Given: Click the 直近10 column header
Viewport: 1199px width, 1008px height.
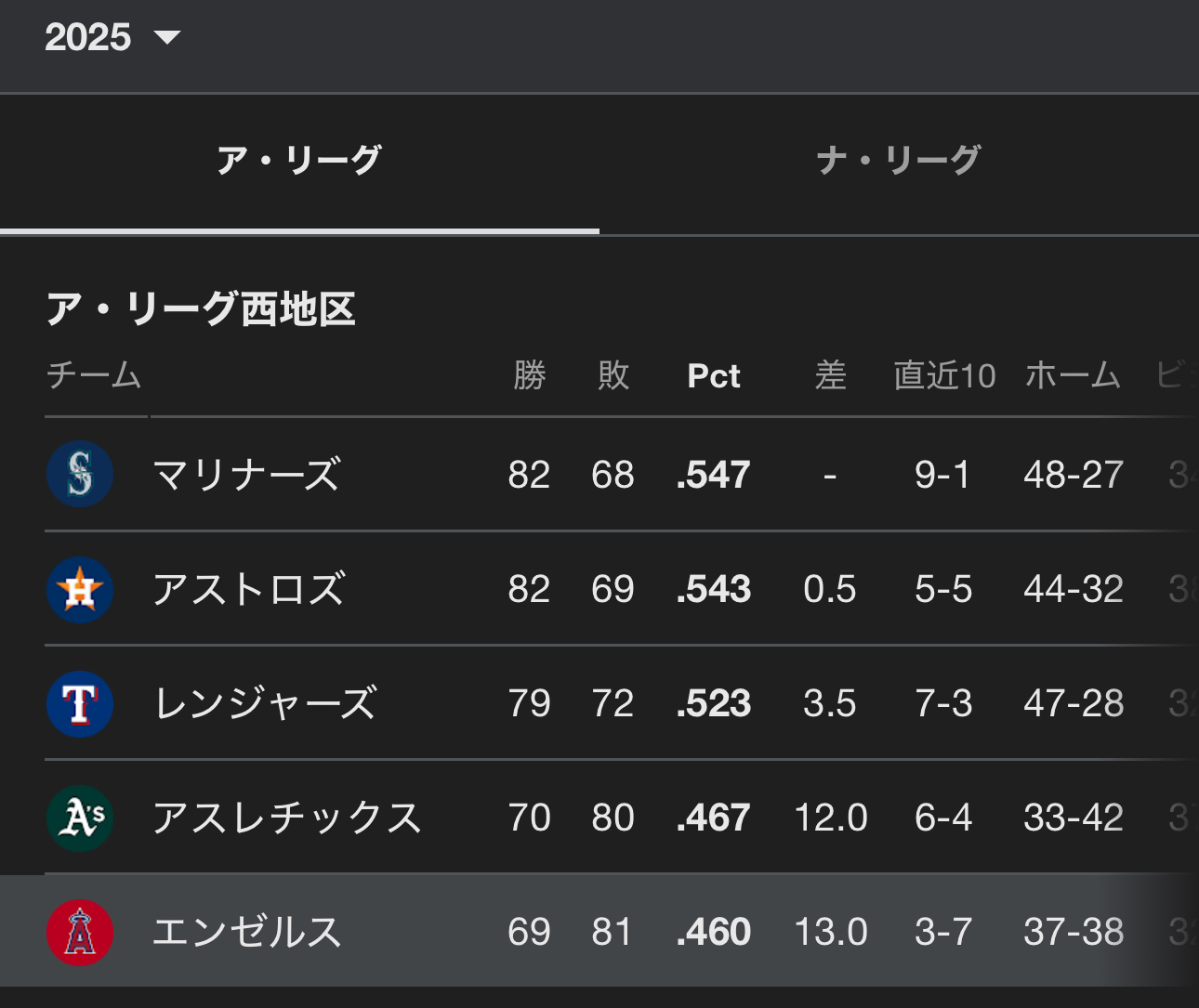Looking at the screenshot, I should click(x=944, y=375).
